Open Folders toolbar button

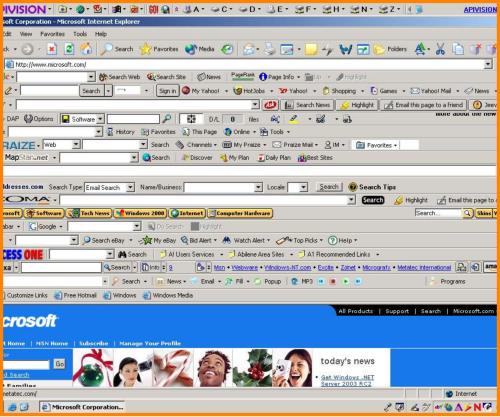(x=390, y=49)
